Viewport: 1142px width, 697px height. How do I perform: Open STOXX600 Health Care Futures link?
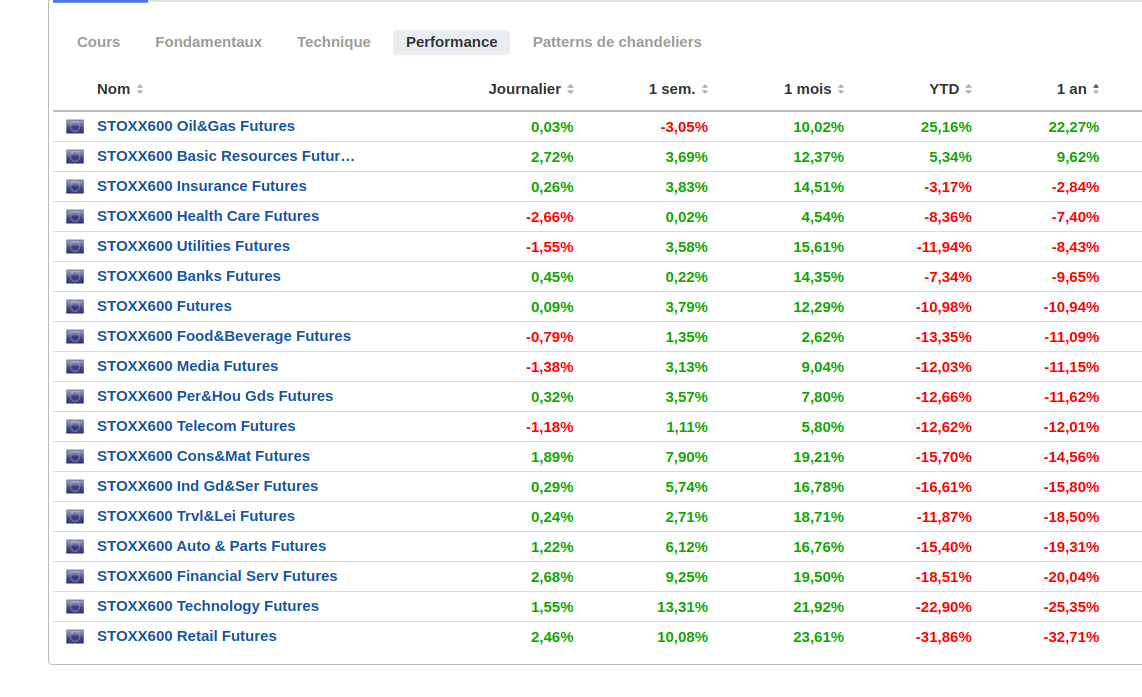pos(208,216)
